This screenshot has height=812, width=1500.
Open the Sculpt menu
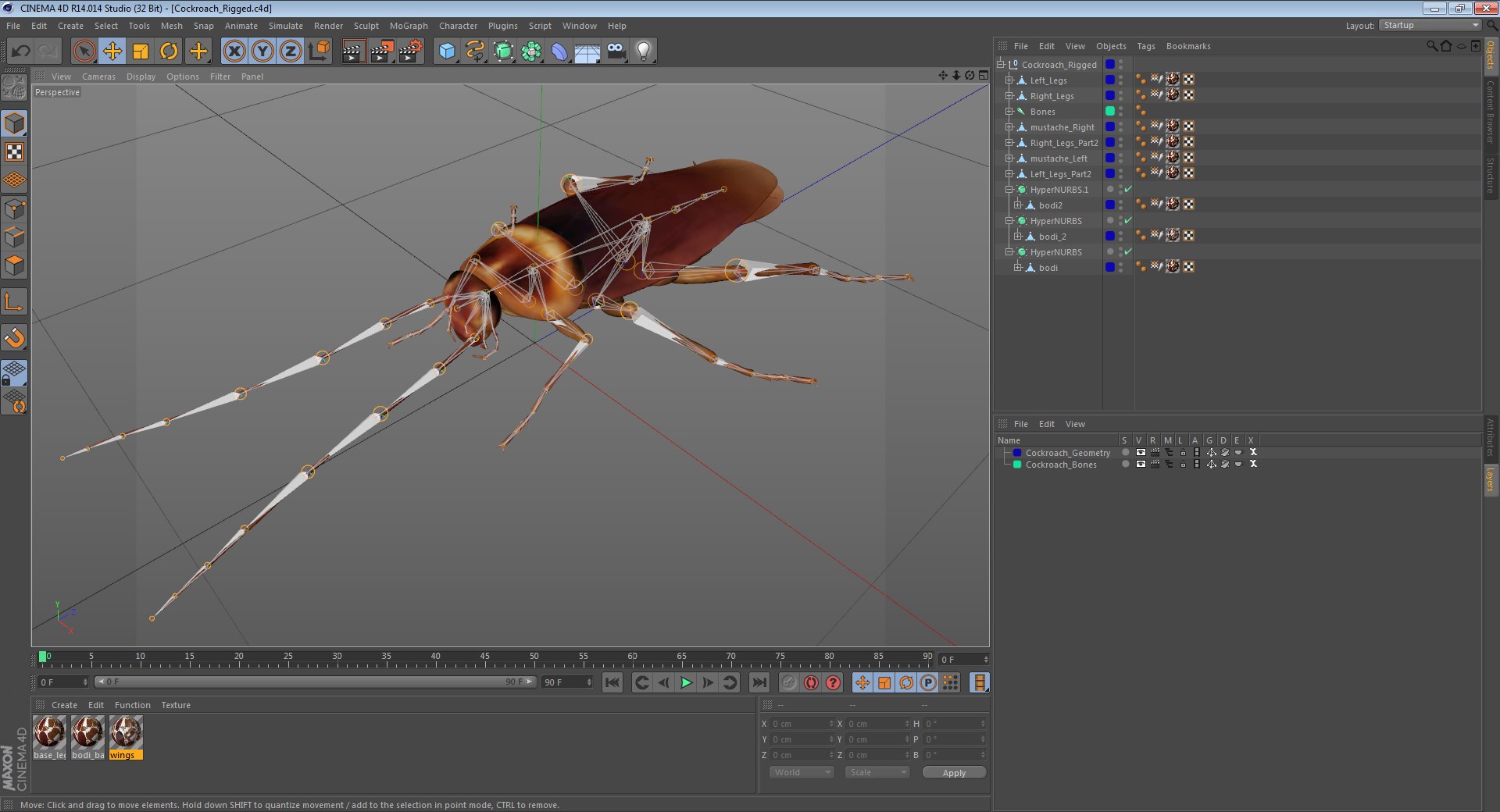[366, 26]
